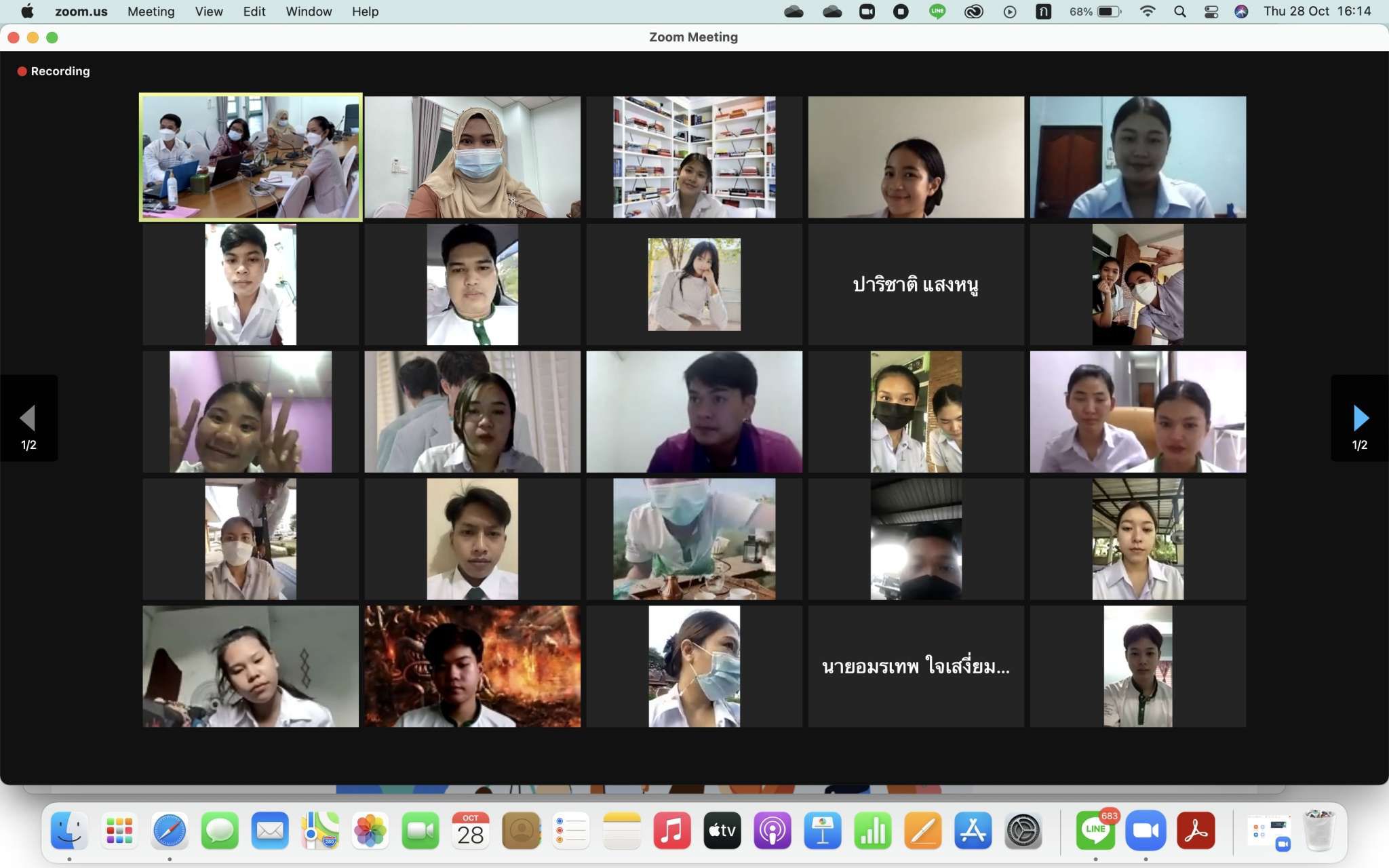The width and height of the screenshot is (1389, 868).
Task: Go to next page of participants
Action: [1360, 418]
